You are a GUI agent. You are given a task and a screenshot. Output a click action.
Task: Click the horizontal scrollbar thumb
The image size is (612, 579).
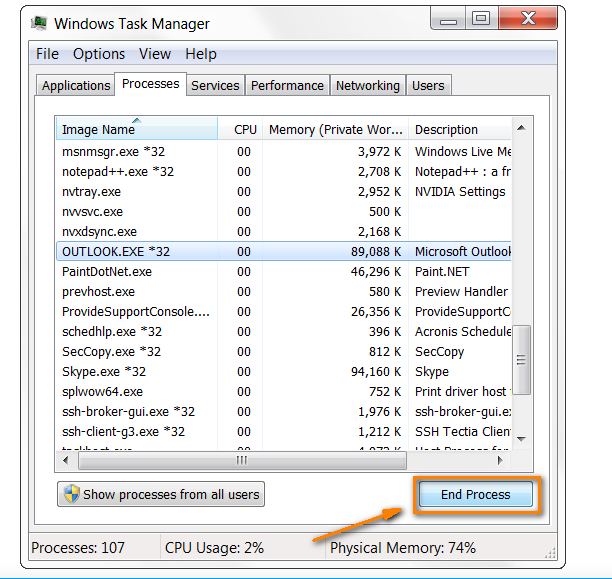242,461
